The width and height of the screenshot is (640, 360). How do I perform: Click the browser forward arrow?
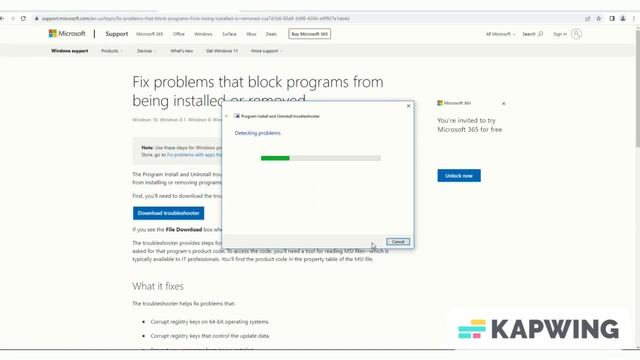coord(13,18)
